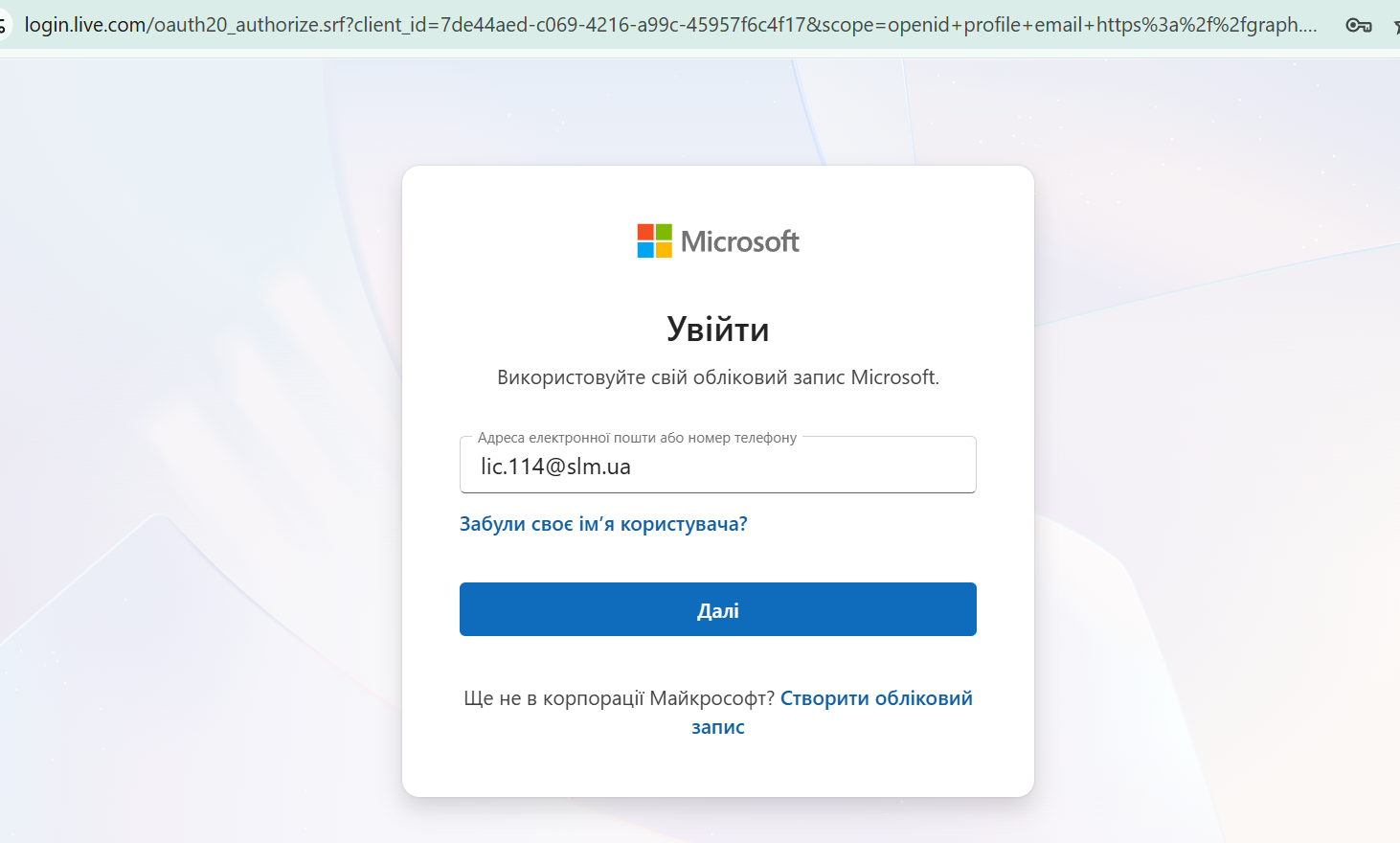The width and height of the screenshot is (1400, 843).
Task: Open the saved passwords key icon
Action: tap(1358, 25)
